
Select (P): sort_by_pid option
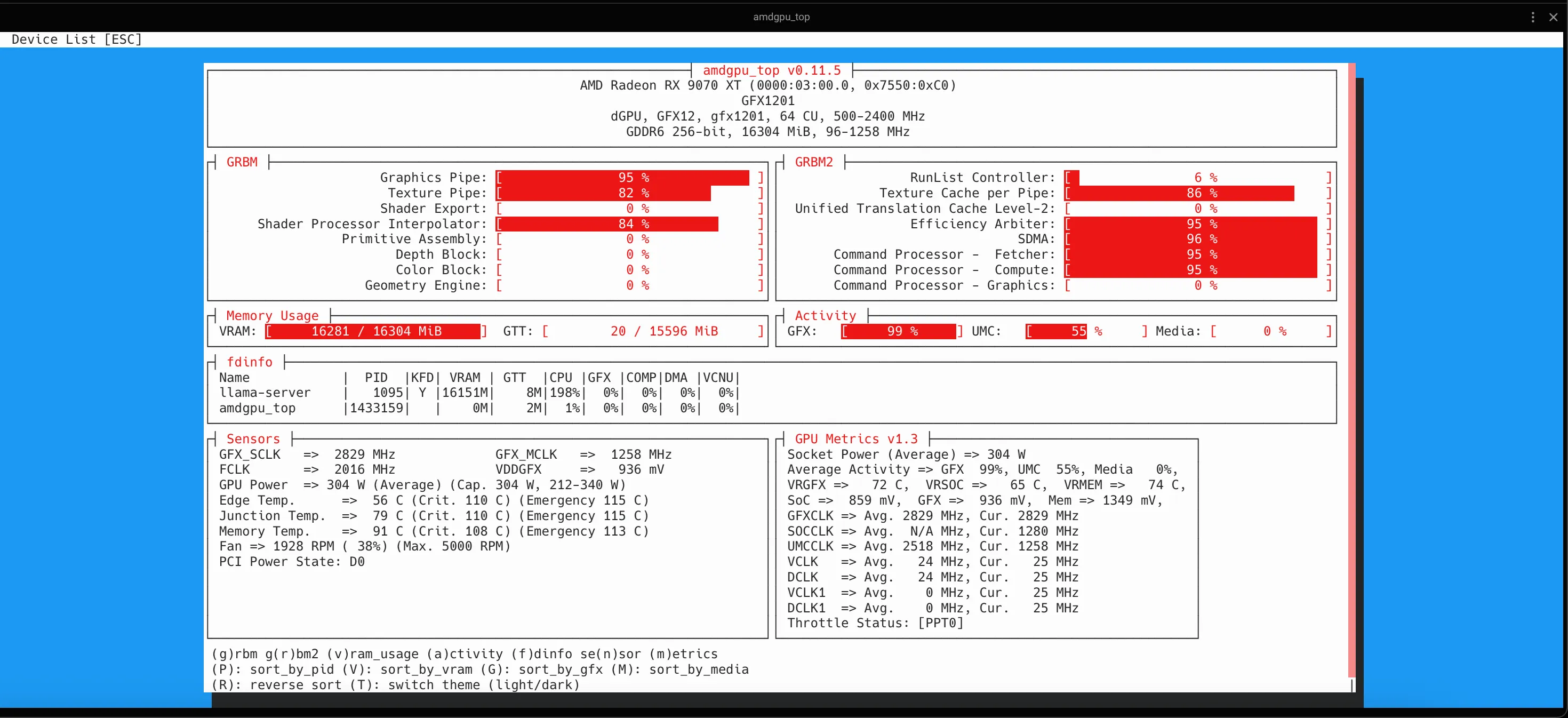pos(273,669)
